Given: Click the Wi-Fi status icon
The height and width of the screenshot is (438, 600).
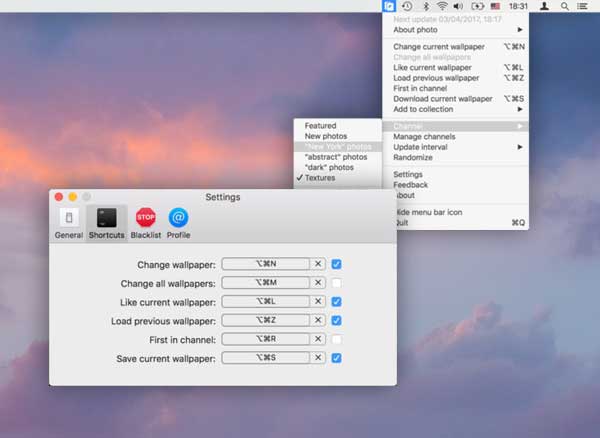Looking at the screenshot, I should point(442,6).
